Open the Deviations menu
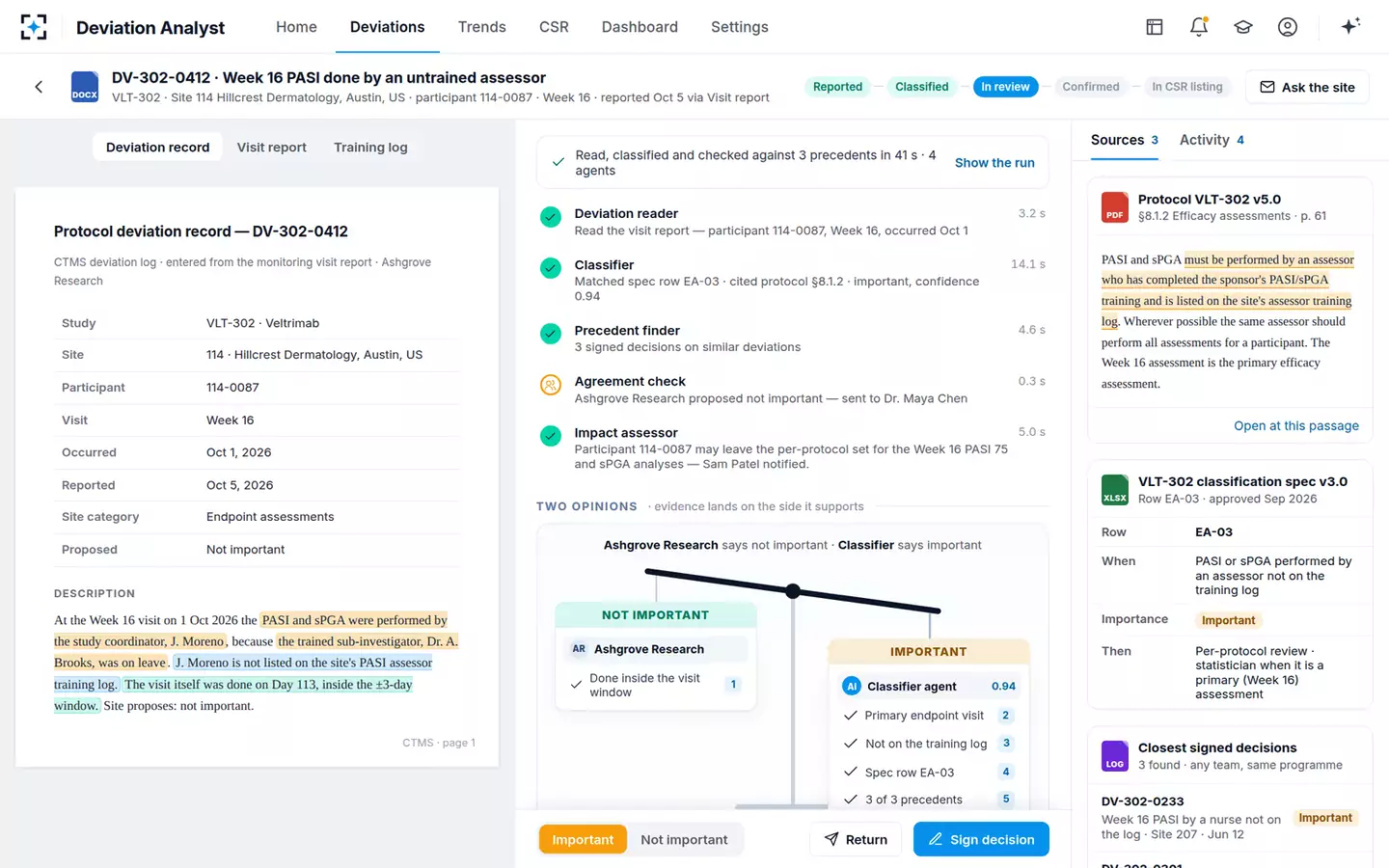Image resolution: width=1389 pixels, height=868 pixels. [x=387, y=27]
